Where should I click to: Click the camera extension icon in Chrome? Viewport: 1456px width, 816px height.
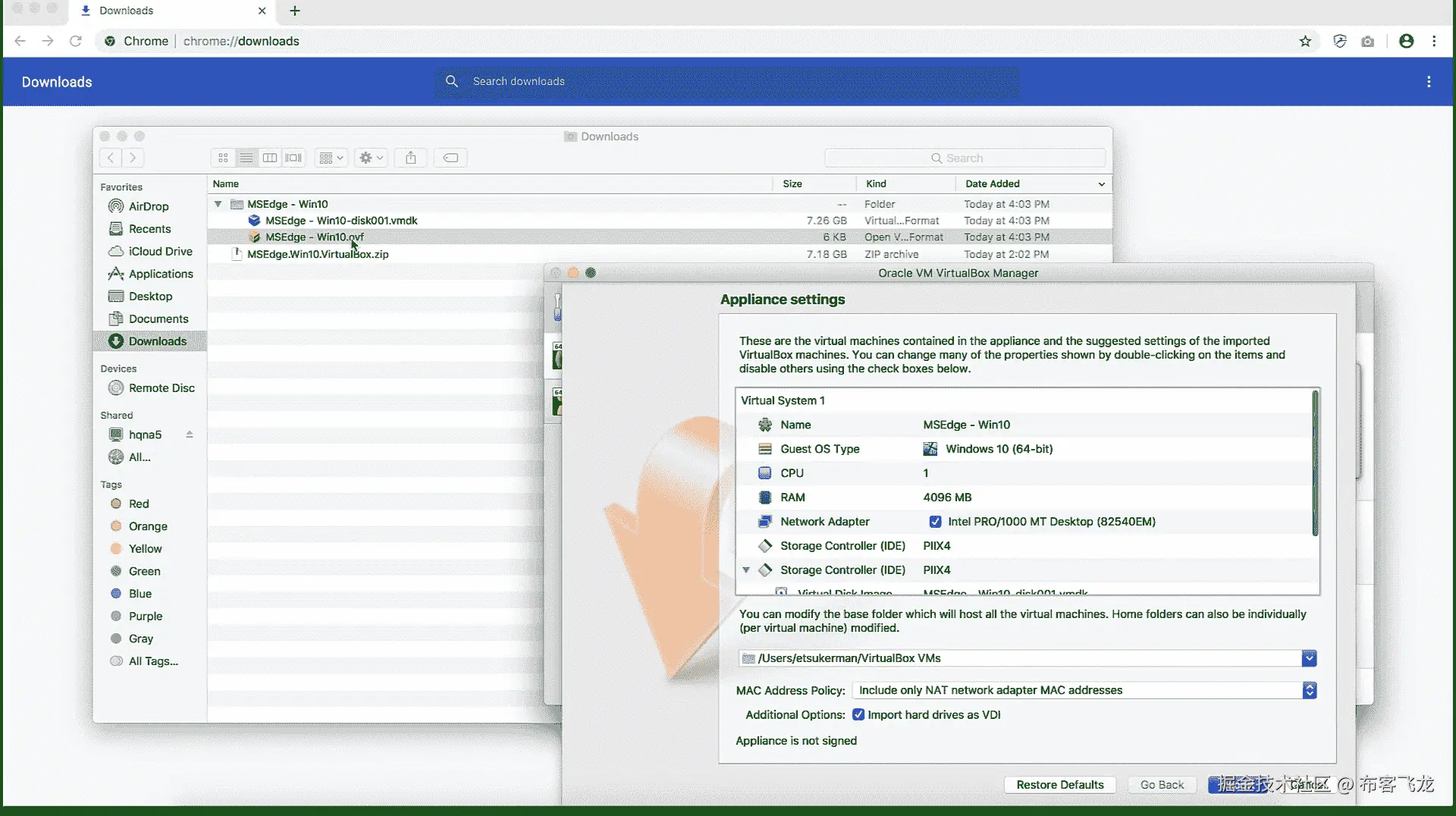pyautogui.click(x=1367, y=41)
